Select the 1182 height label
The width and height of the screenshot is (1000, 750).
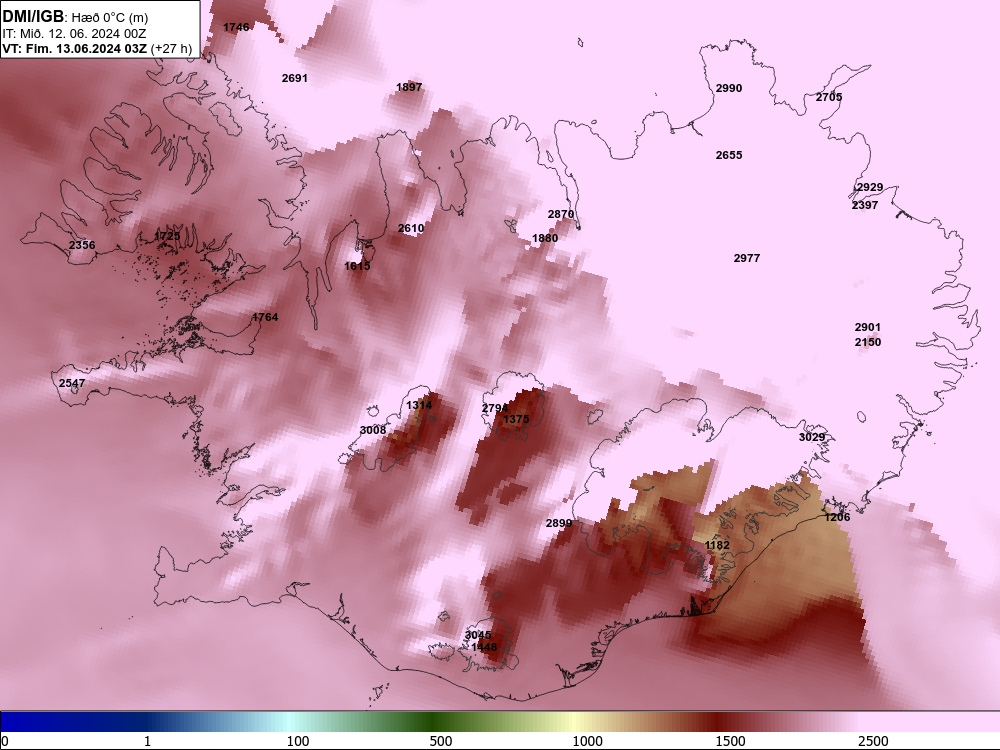717,546
